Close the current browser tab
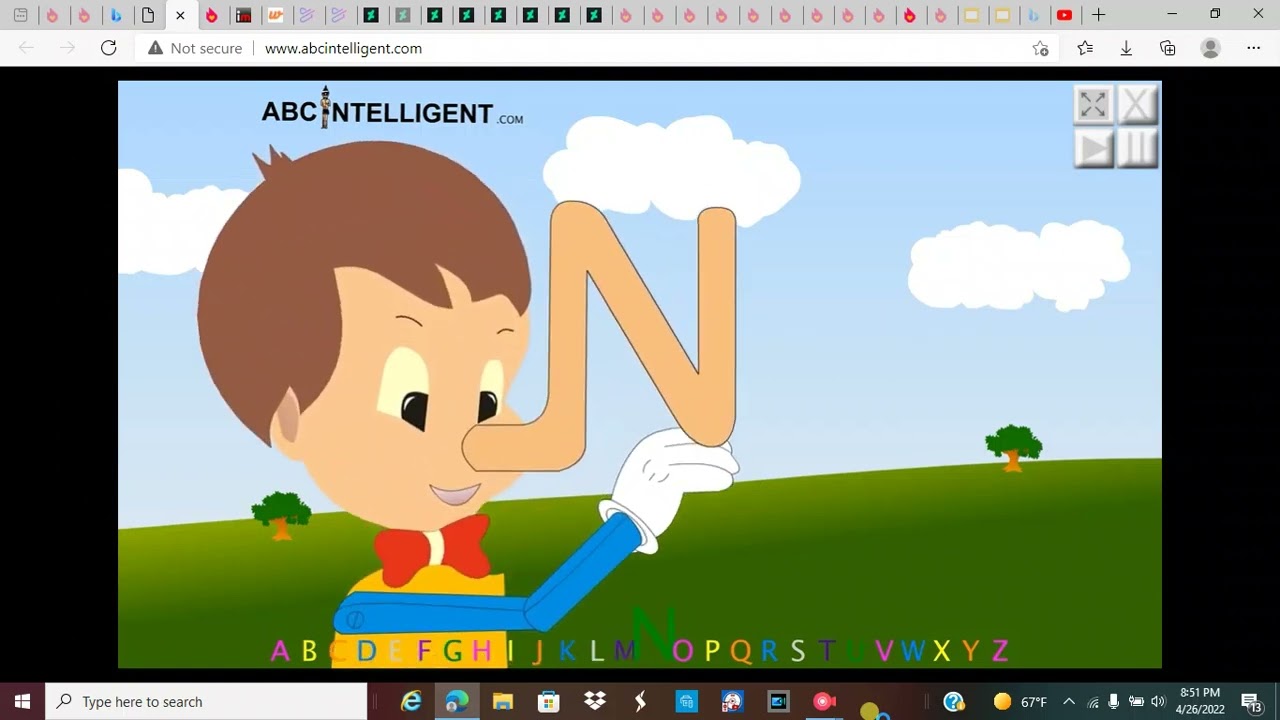 coord(180,15)
